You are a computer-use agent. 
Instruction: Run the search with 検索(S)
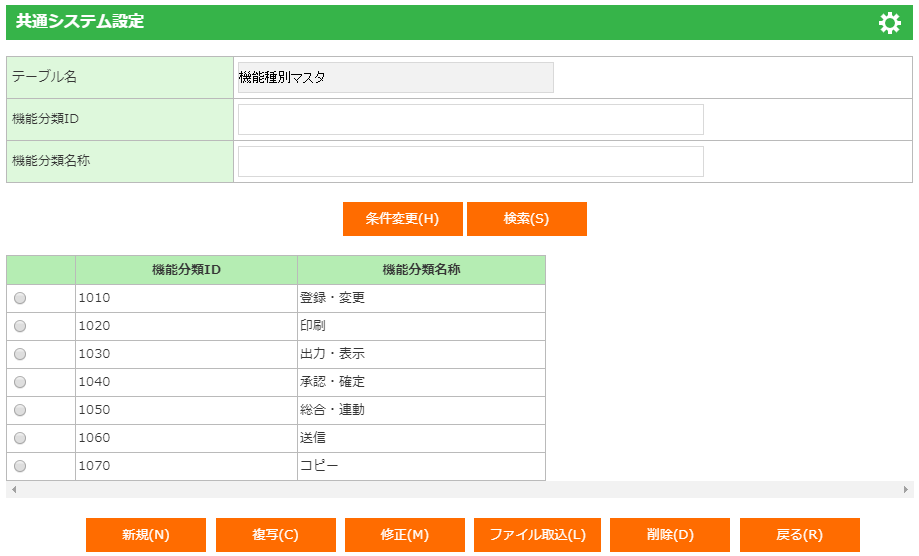pyautogui.click(x=526, y=219)
